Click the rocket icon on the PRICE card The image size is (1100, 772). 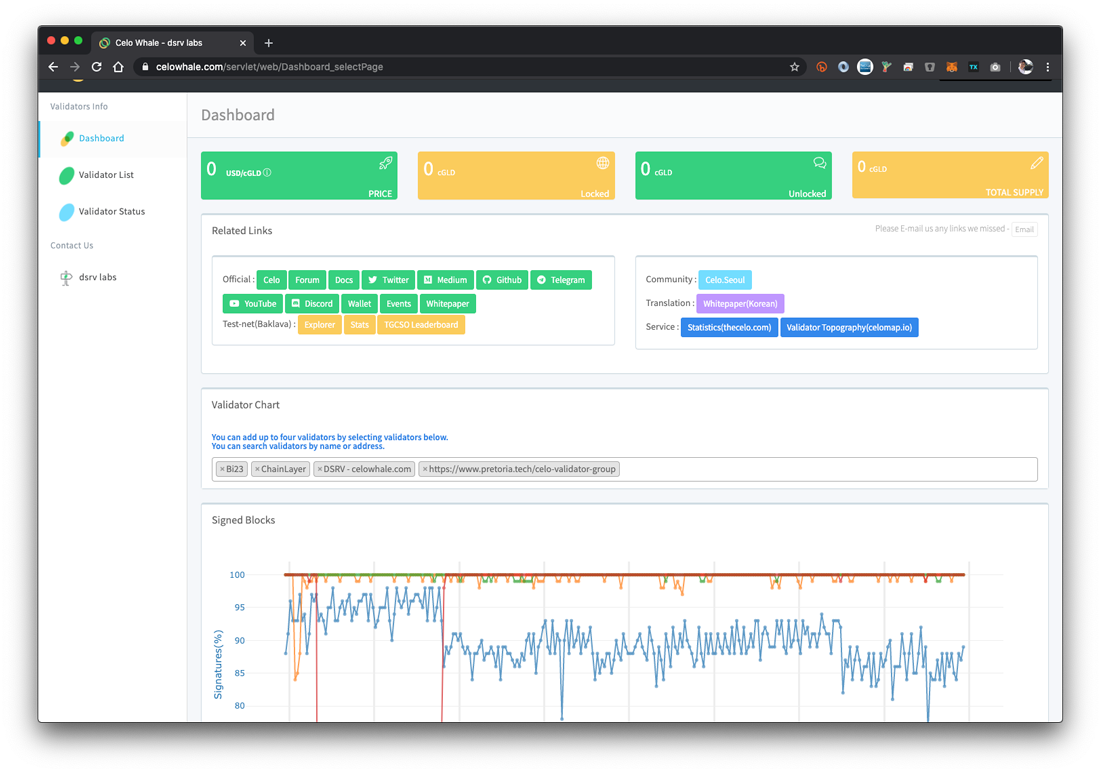click(x=386, y=164)
